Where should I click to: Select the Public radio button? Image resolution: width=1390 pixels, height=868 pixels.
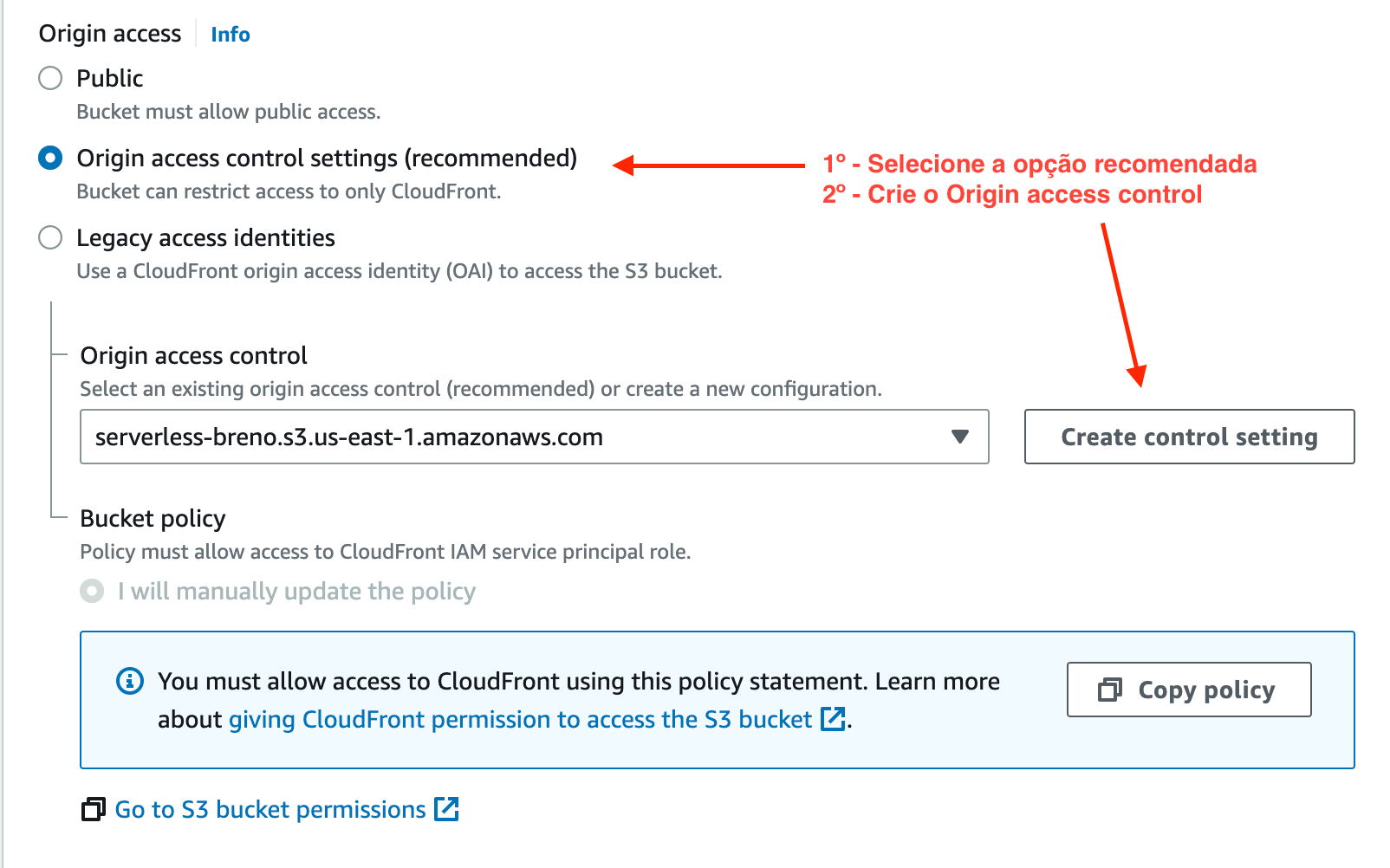click(x=50, y=78)
